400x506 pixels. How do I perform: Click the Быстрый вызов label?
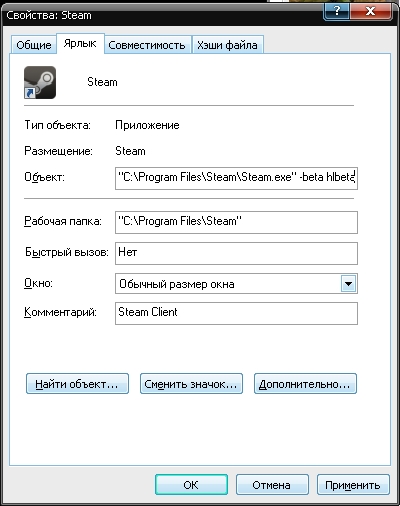click(67, 252)
